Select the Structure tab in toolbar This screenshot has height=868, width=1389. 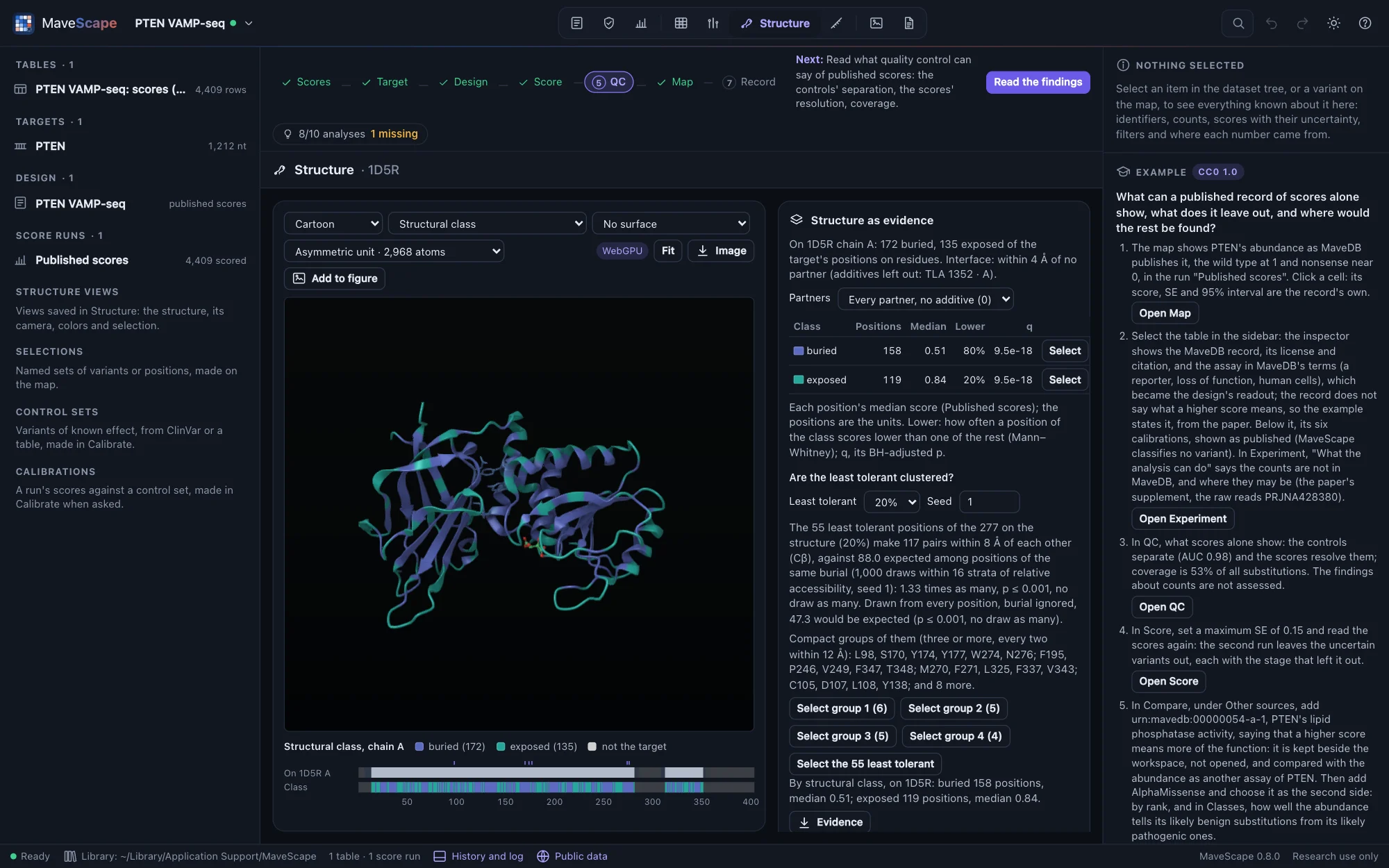pos(775,23)
